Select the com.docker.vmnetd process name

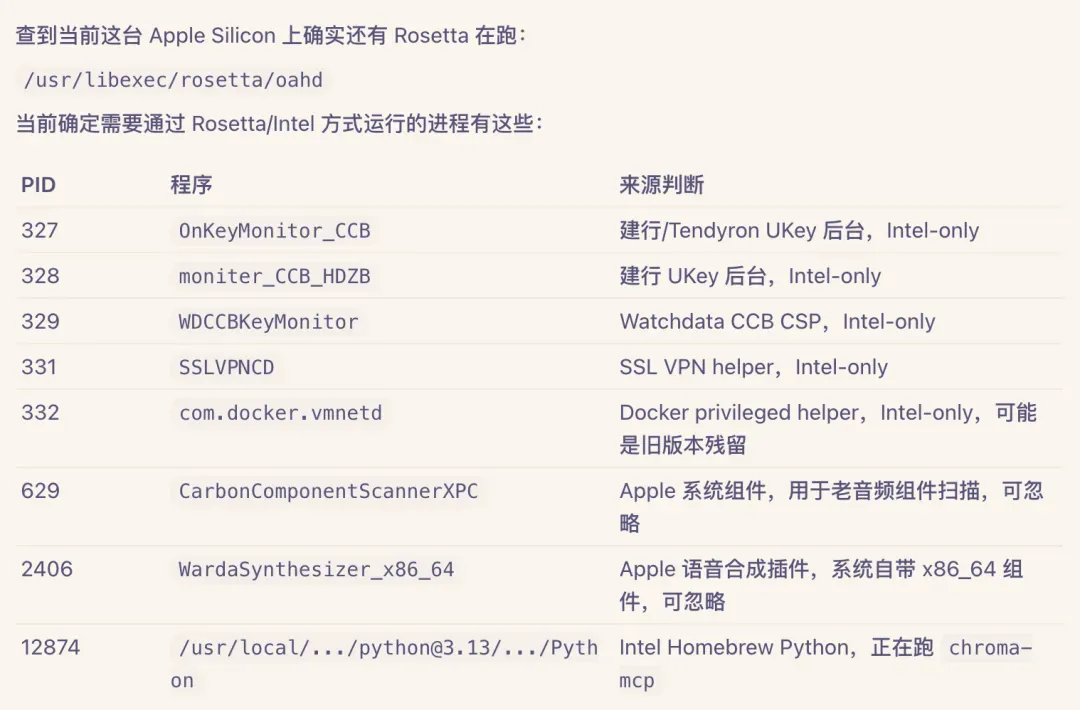[280, 413]
